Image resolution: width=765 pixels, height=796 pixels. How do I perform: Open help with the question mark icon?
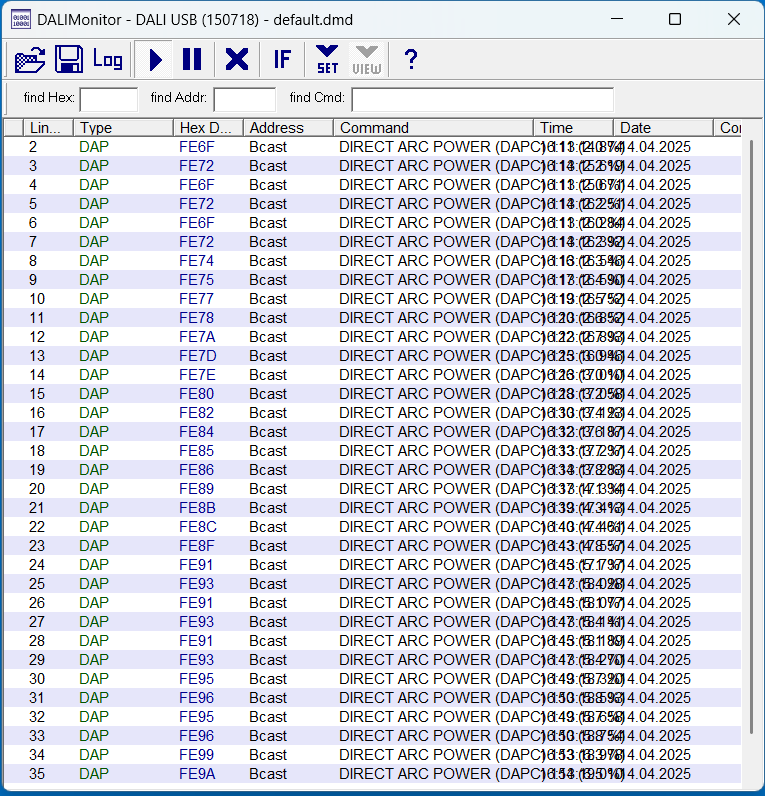410,60
